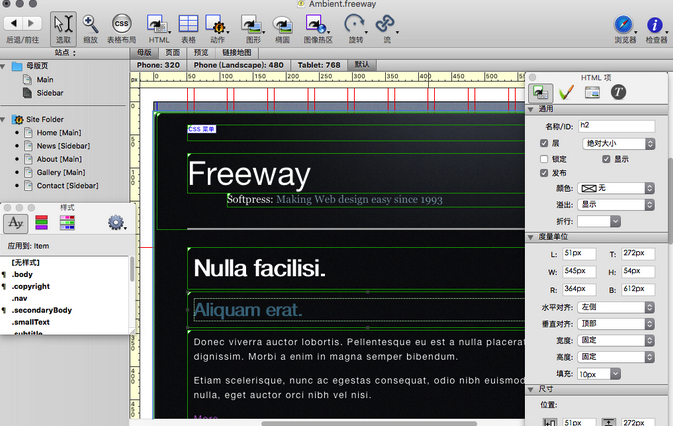
Task: Go back with the left arrow button
Action: tap(13, 23)
